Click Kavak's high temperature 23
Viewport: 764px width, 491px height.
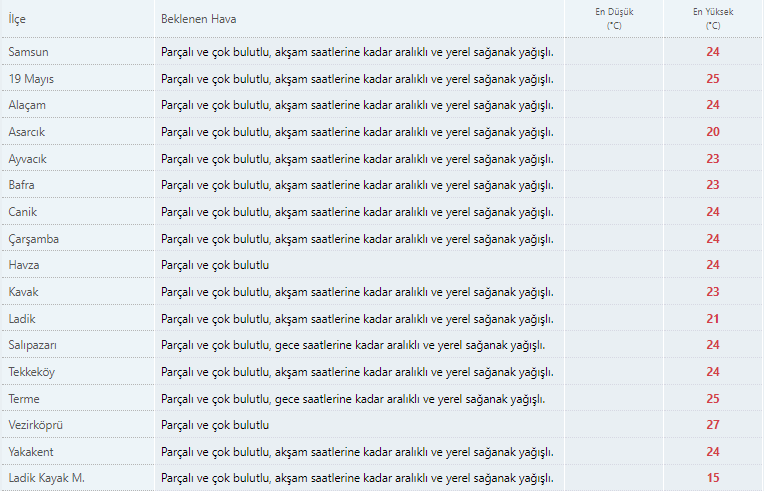[713, 292]
